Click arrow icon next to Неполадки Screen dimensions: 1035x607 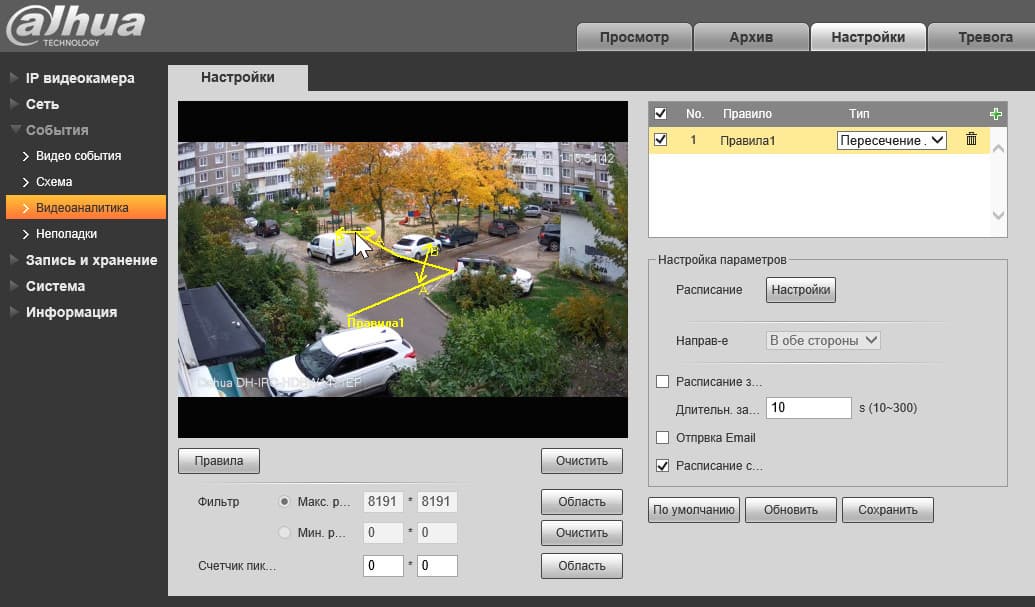[26, 234]
